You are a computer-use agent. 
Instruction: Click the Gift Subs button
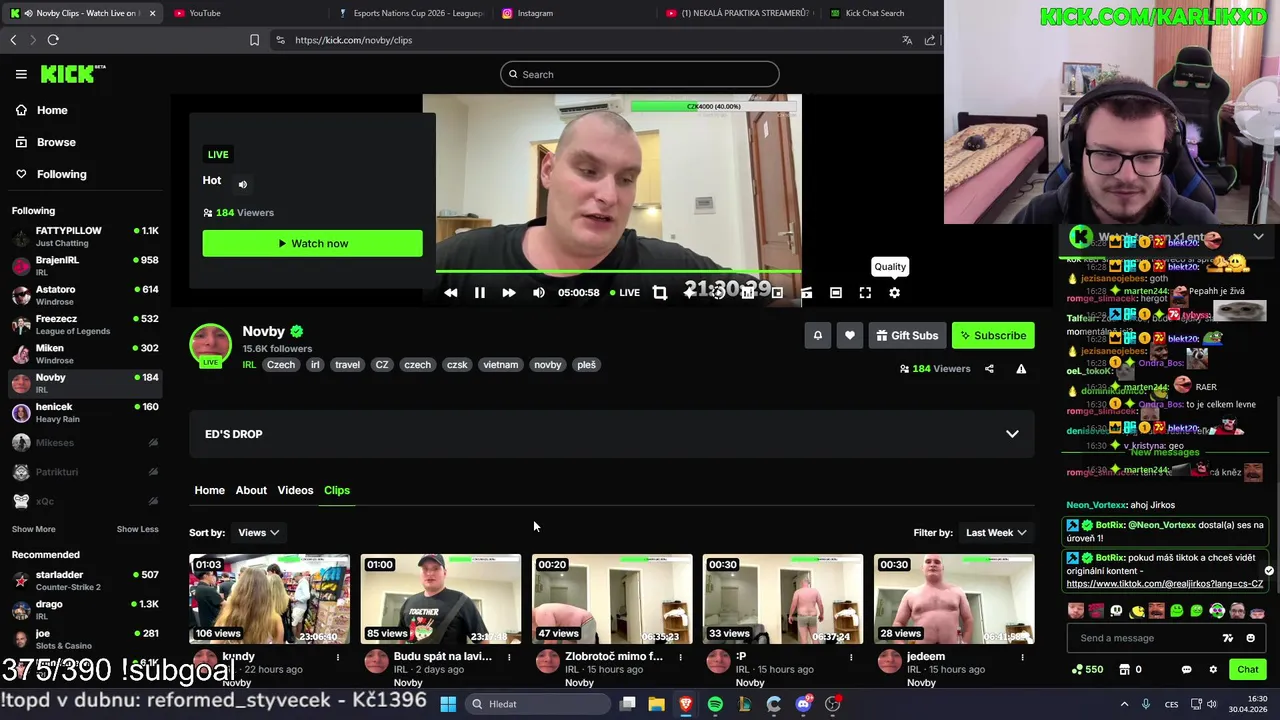(907, 336)
